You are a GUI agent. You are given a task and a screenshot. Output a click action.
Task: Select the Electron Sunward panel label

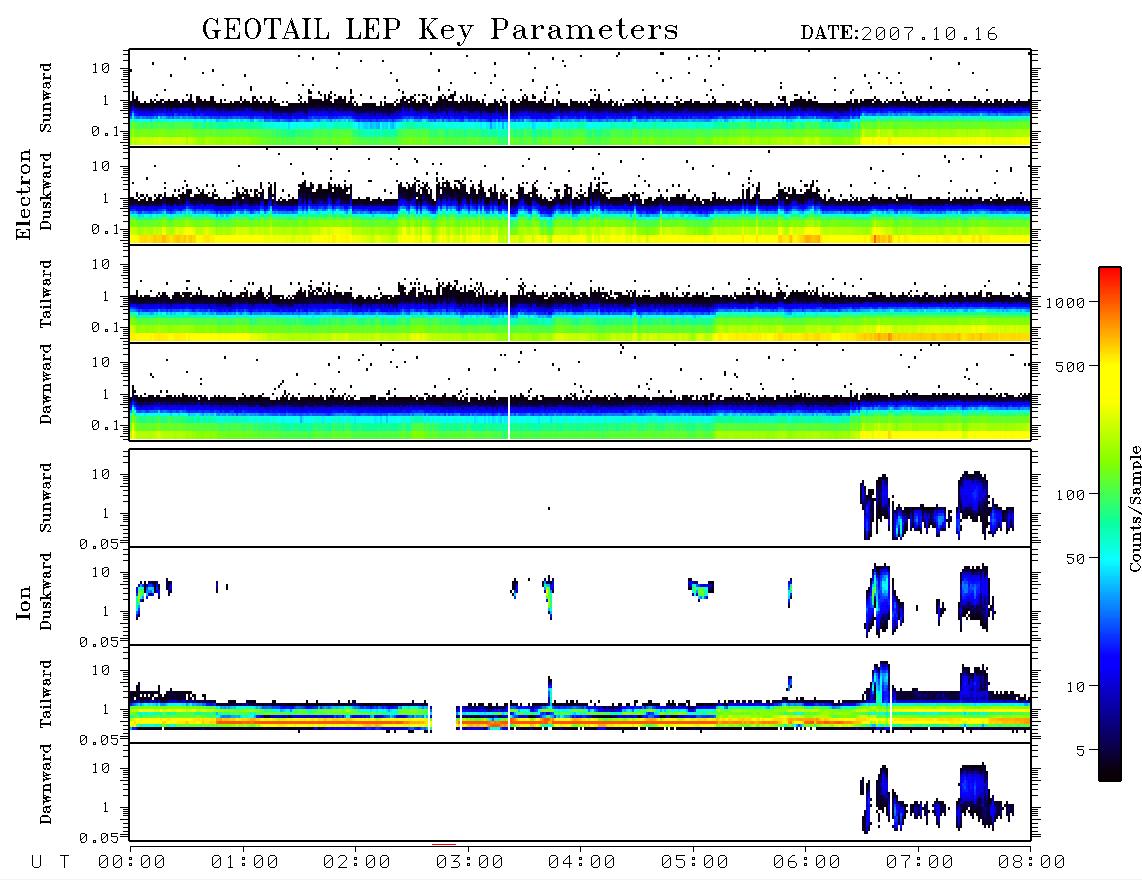pos(46,98)
